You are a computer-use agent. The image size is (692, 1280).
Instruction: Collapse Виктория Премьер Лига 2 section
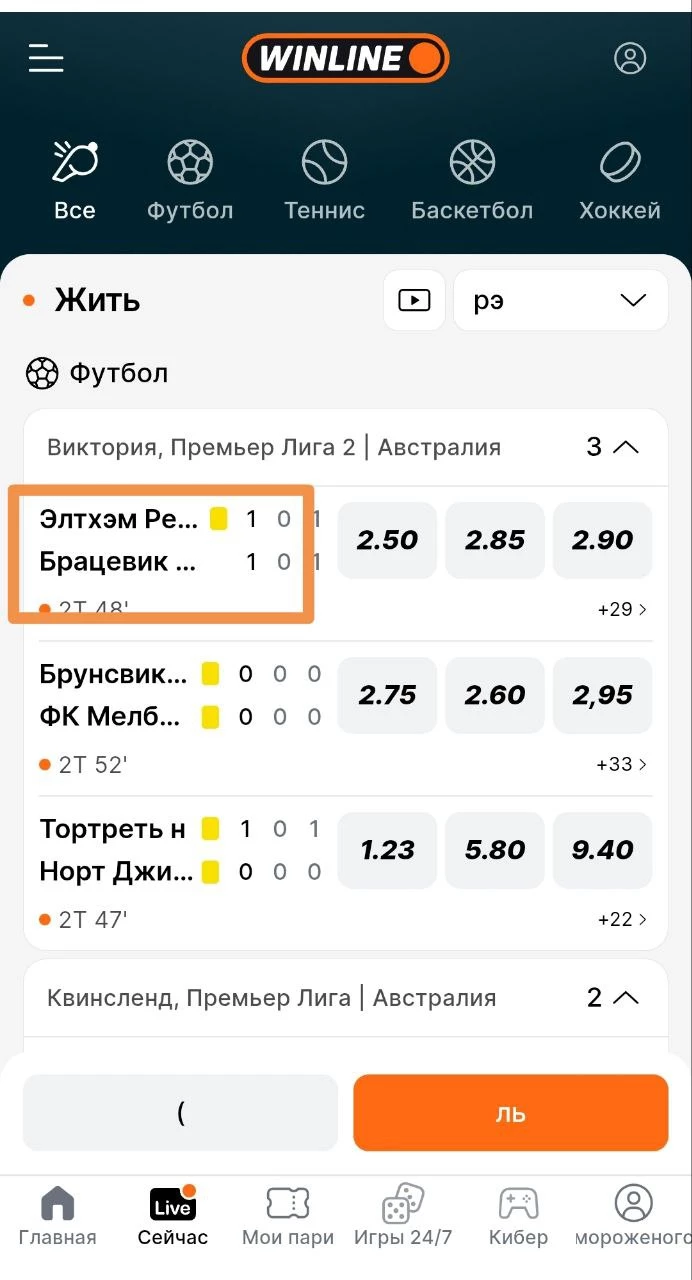pyautogui.click(x=625, y=447)
